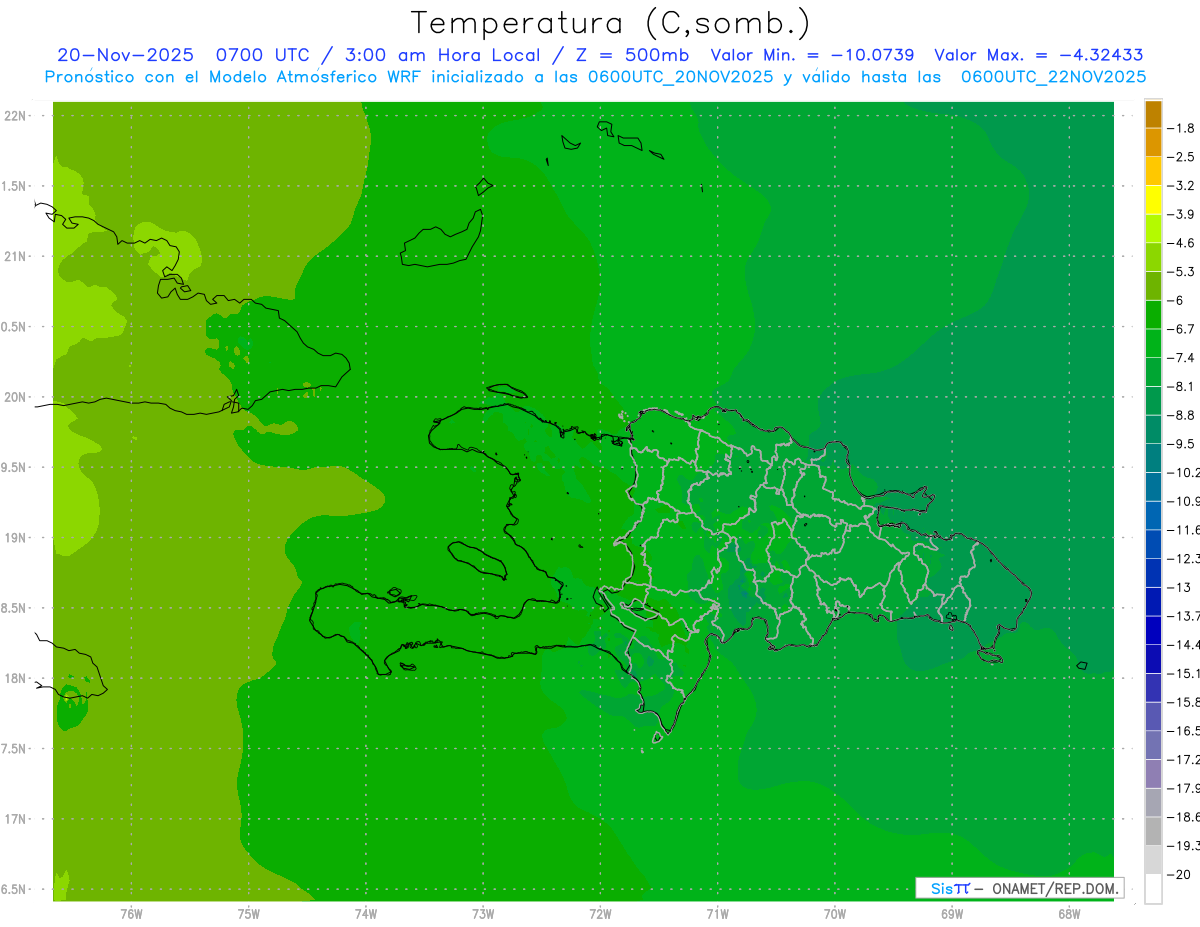Click the "-13" legend value
This screenshot has width=1200, height=927.
1178,587
